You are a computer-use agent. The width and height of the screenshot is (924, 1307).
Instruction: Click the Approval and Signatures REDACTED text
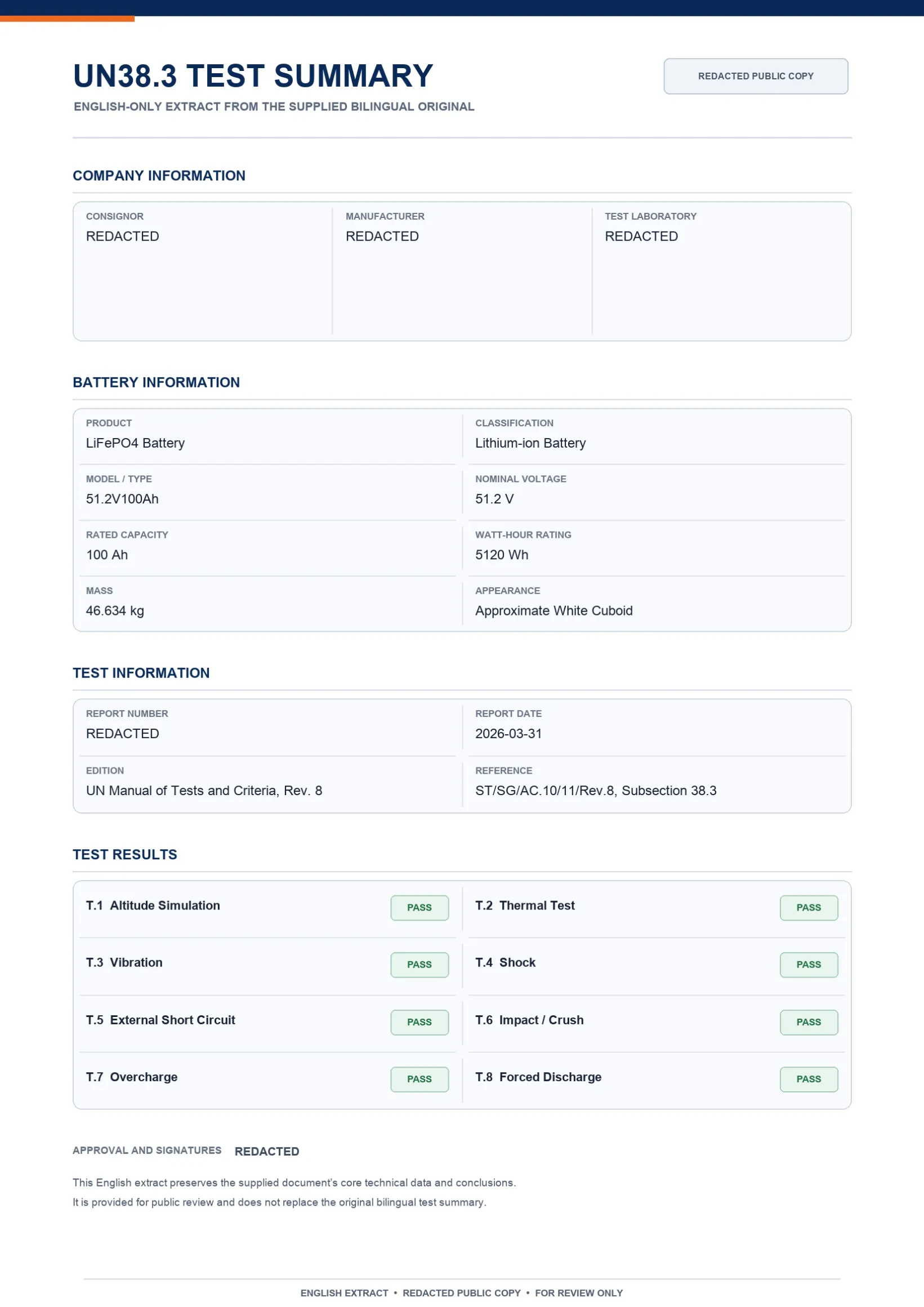pos(266,1151)
